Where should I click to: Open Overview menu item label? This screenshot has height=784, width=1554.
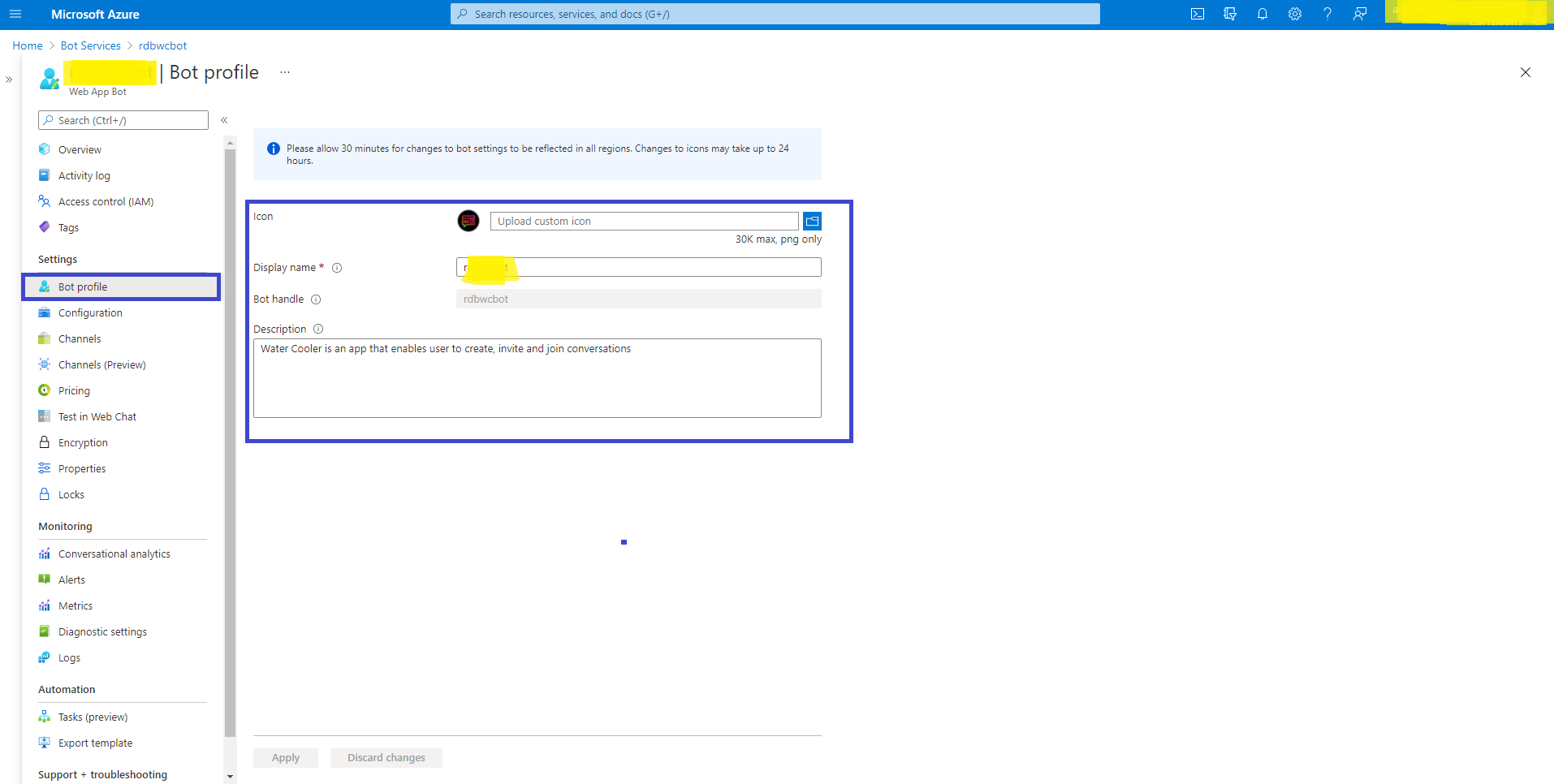pos(80,149)
